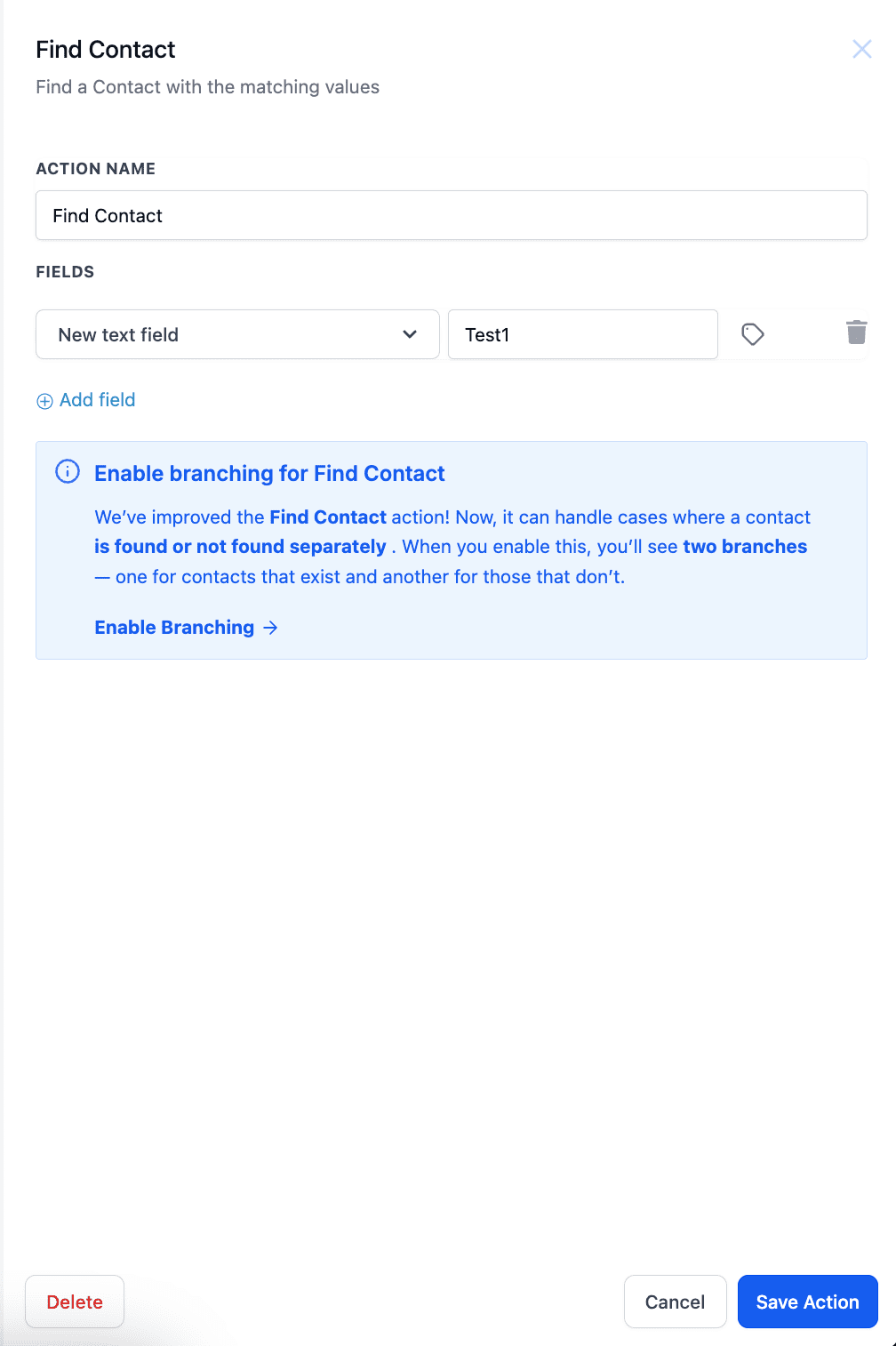Click the Action Name input field

click(452, 215)
